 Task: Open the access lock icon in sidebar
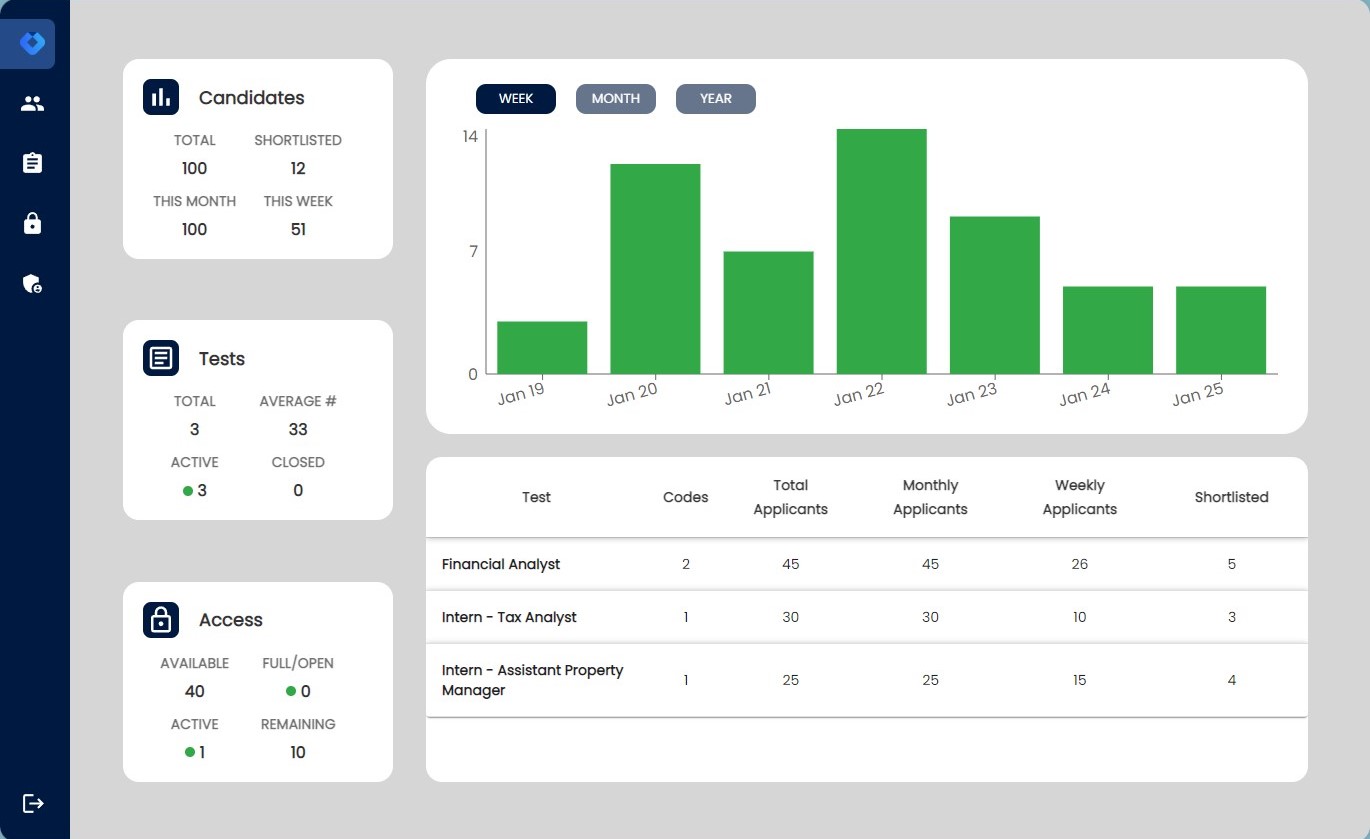[x=32, y=223]
